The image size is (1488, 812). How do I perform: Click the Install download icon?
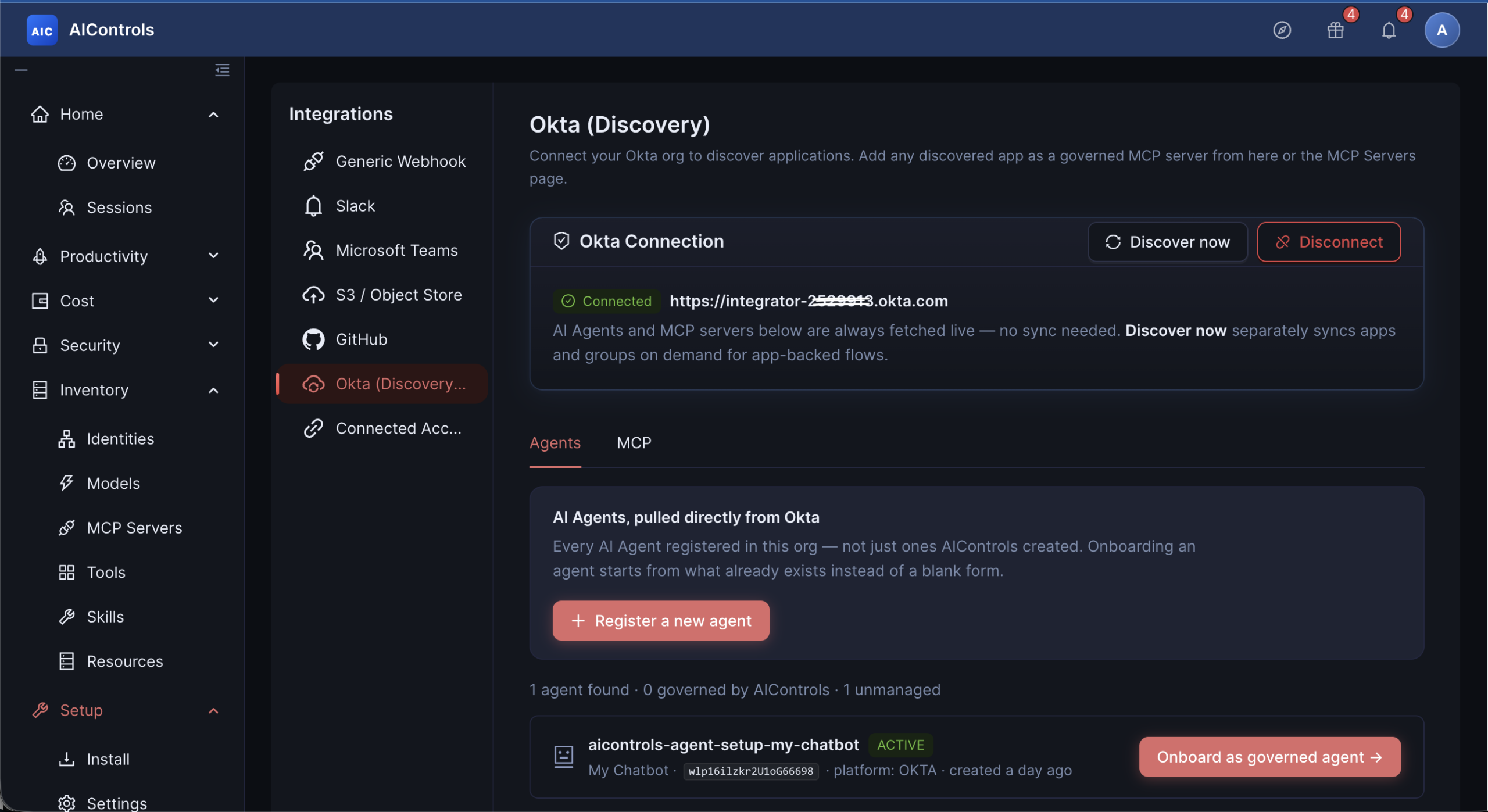click(66, 759)
